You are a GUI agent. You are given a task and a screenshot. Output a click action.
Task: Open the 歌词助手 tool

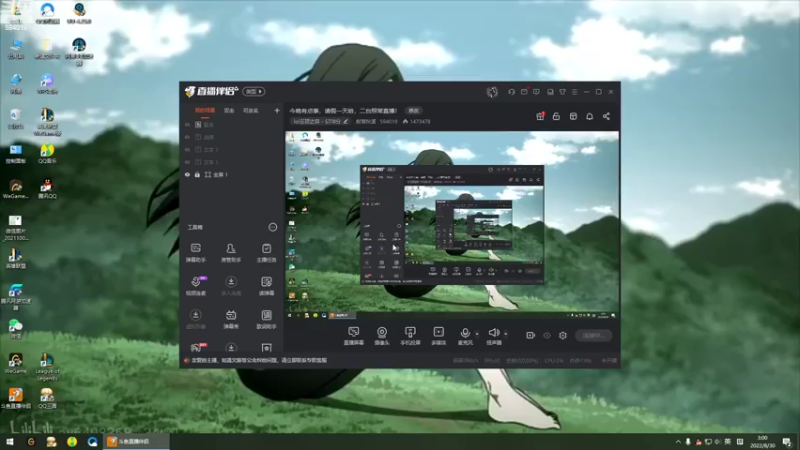[x=266, y=319]
